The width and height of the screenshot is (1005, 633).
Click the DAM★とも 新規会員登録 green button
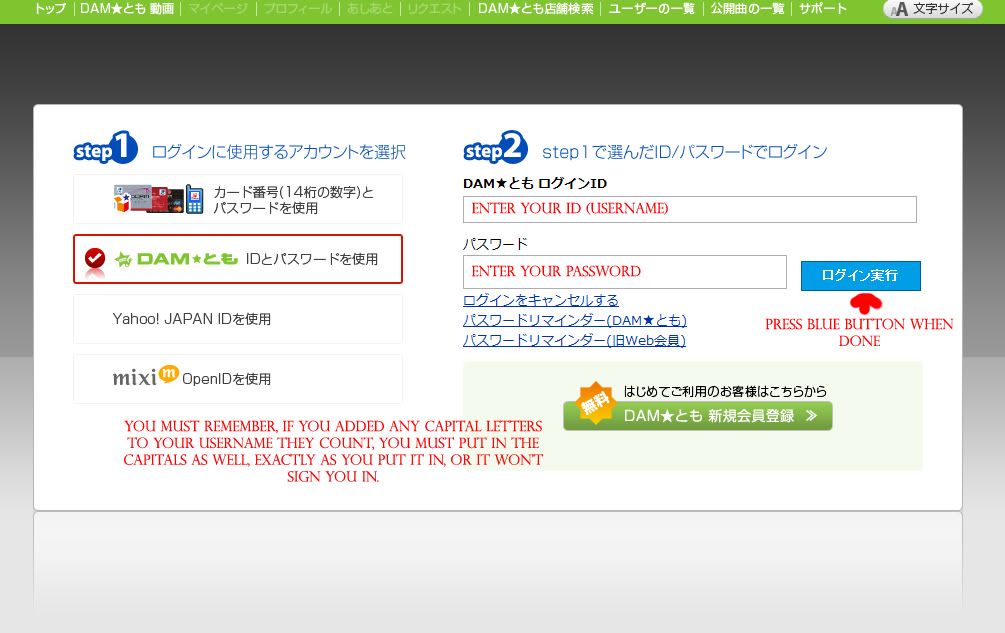(698, 416)
